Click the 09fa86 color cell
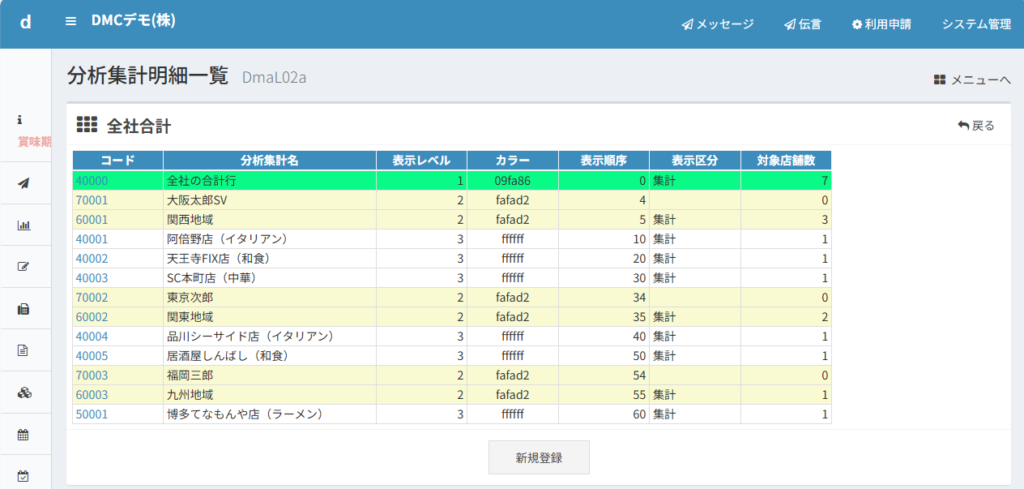 pyautogui.click(x=512, y=181)
